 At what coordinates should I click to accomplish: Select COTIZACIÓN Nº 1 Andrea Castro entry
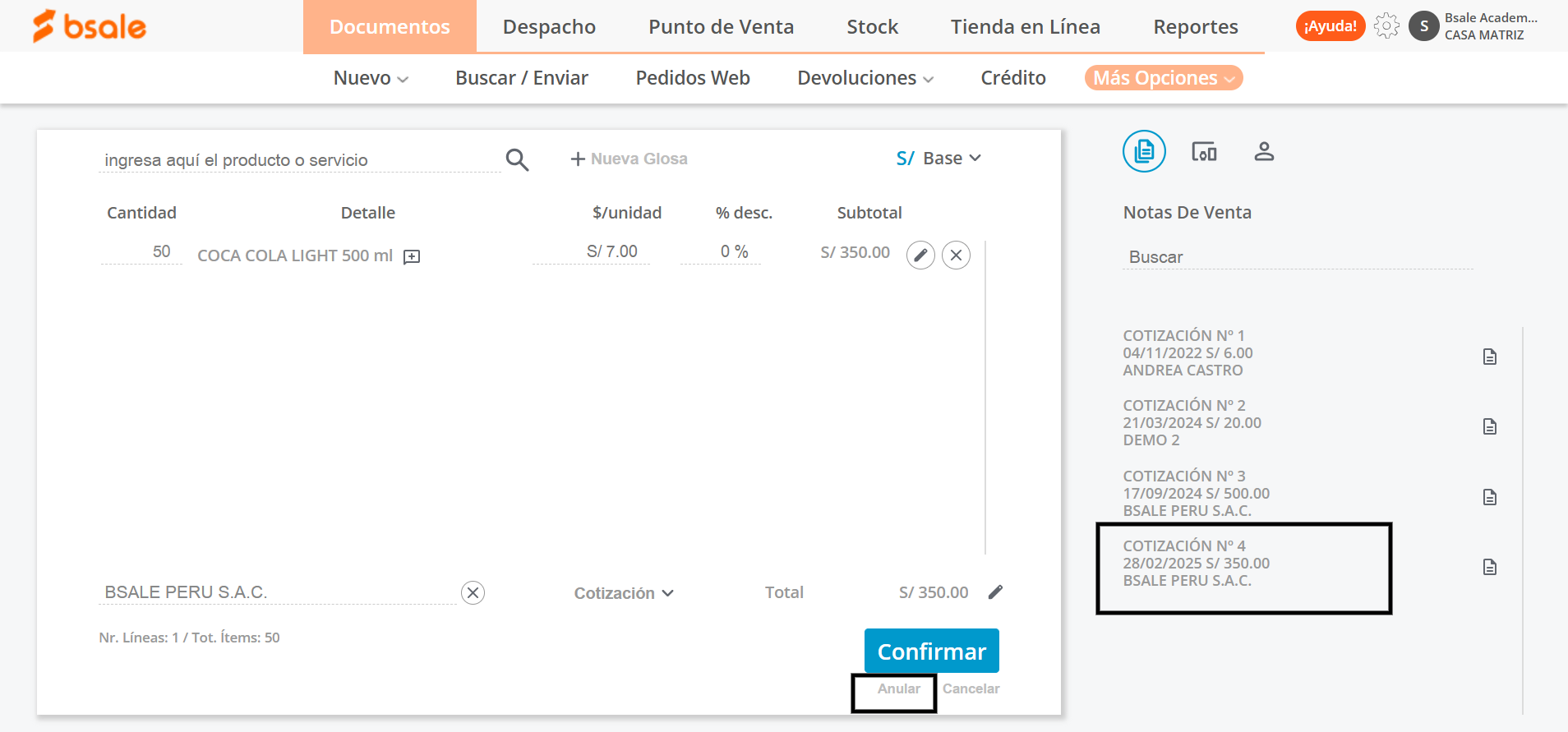(1188, 353)
